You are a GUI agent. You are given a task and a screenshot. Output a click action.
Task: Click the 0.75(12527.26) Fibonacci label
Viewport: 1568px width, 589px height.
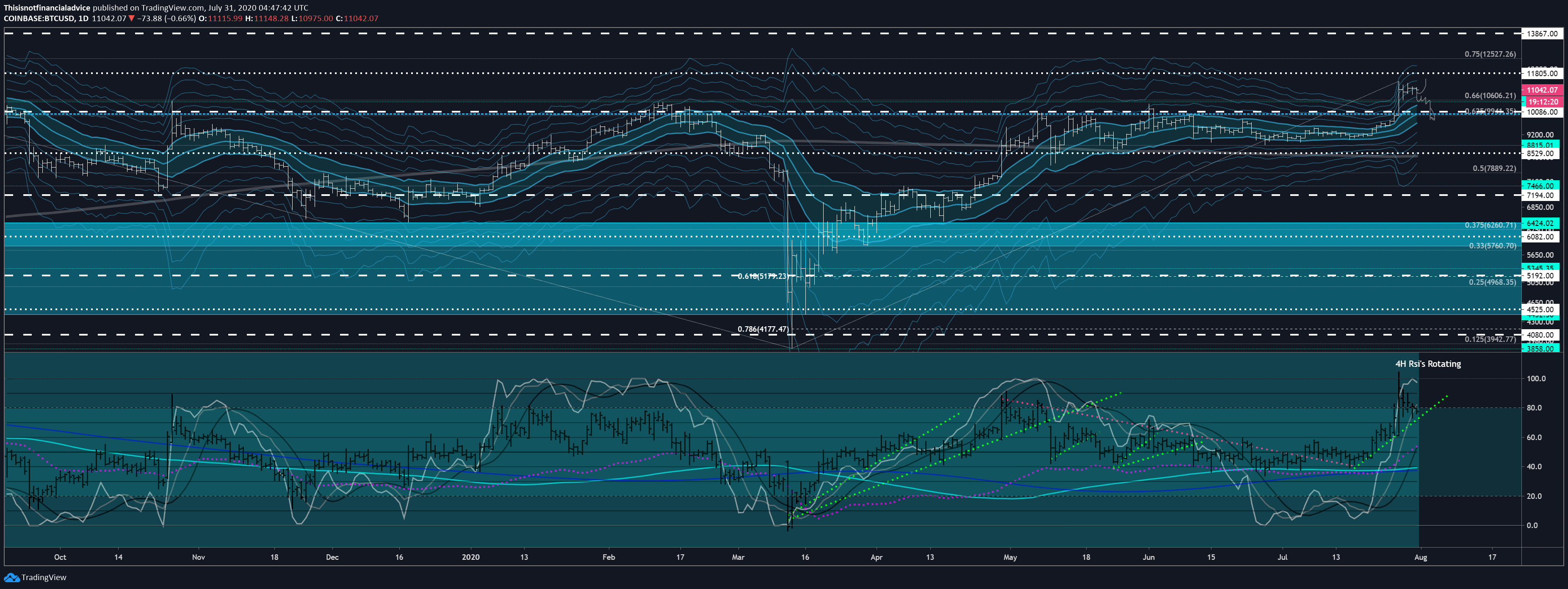pyautogui.click(x=1490, y=54)
